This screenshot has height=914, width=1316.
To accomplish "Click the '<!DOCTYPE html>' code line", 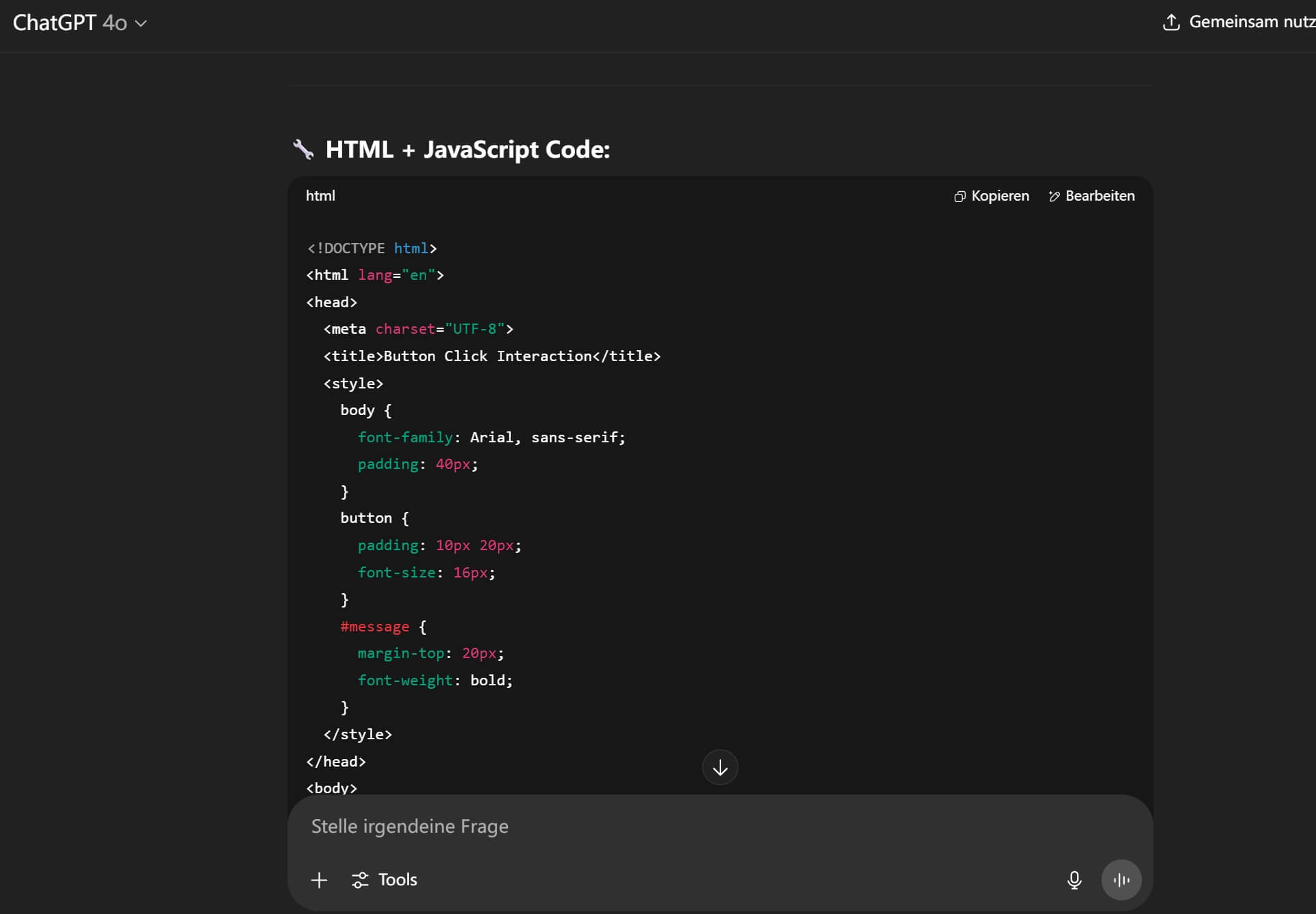I will point(372,248).
